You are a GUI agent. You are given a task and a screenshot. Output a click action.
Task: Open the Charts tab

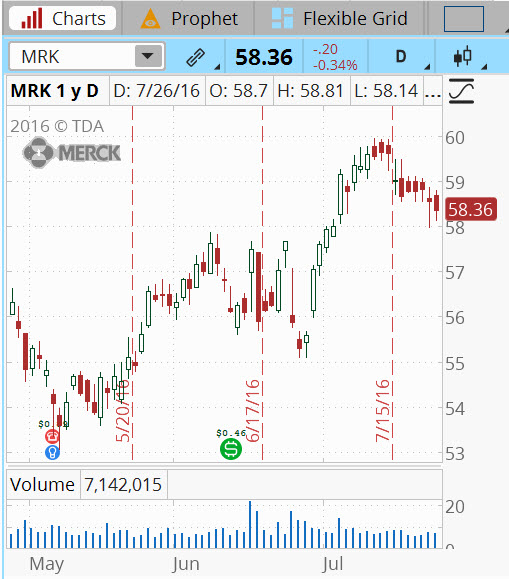(x=62, y=18)
